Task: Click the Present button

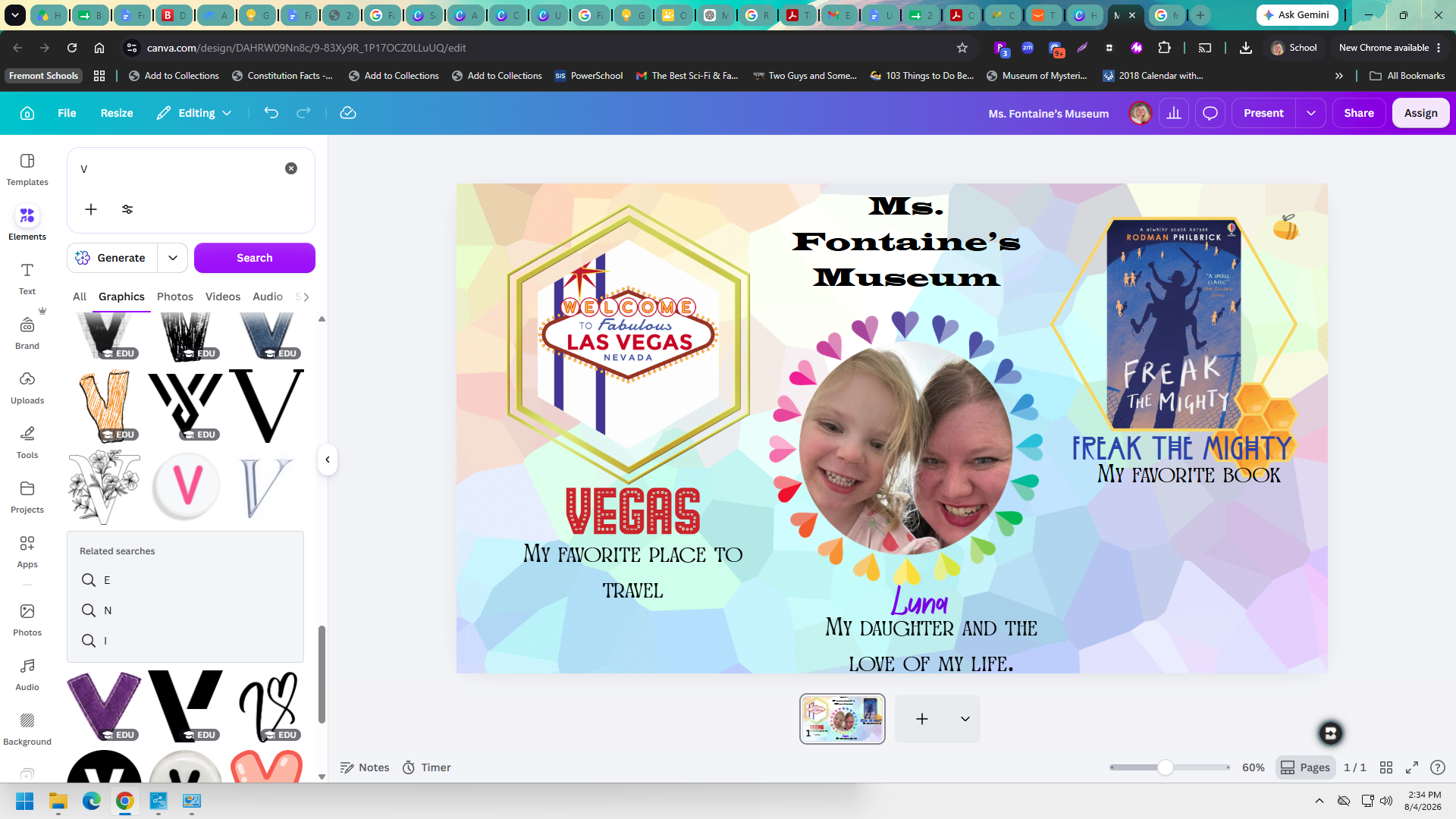Action: [x=1263, y=113]
